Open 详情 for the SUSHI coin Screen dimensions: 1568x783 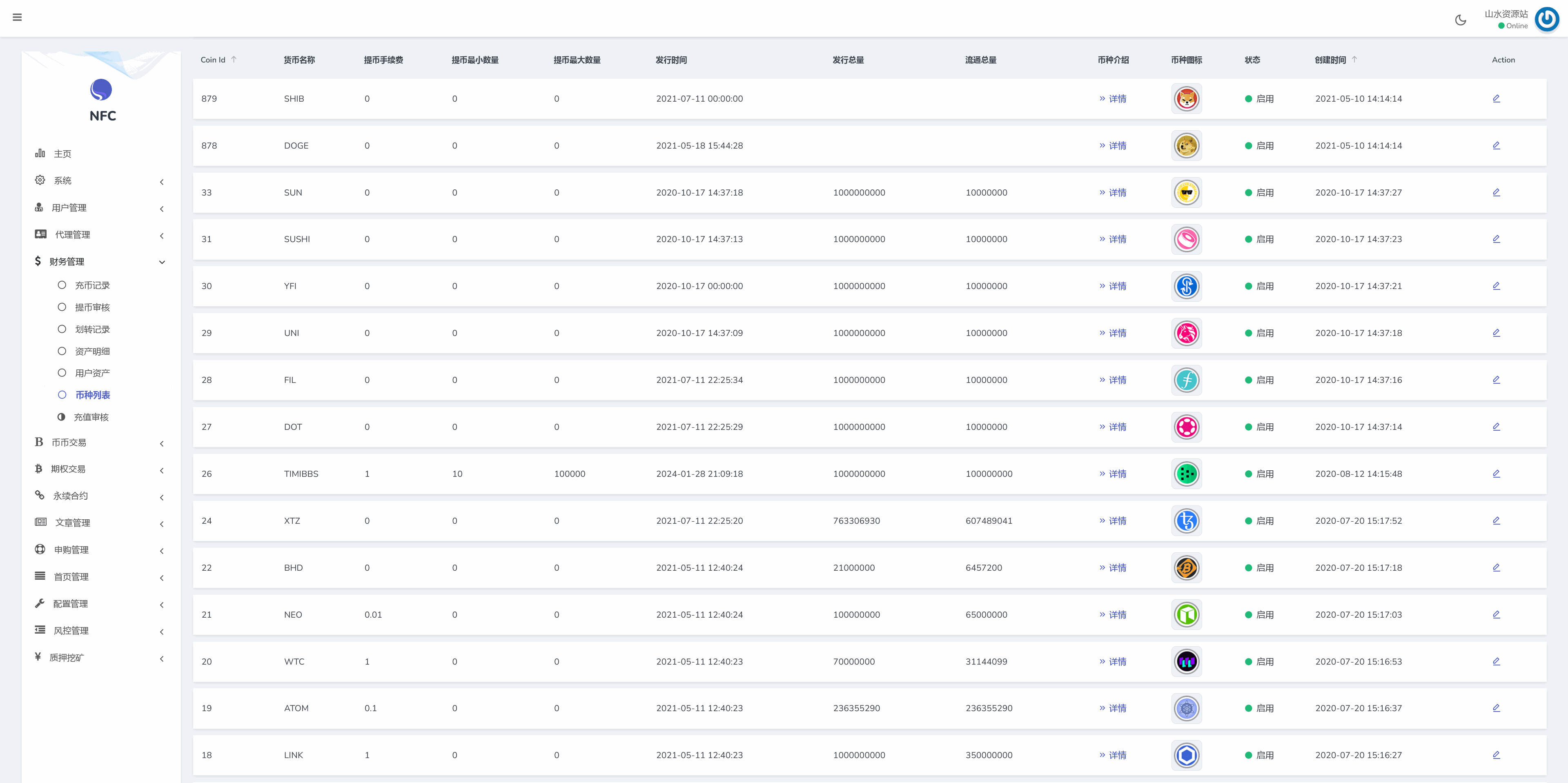[1113, 239]
